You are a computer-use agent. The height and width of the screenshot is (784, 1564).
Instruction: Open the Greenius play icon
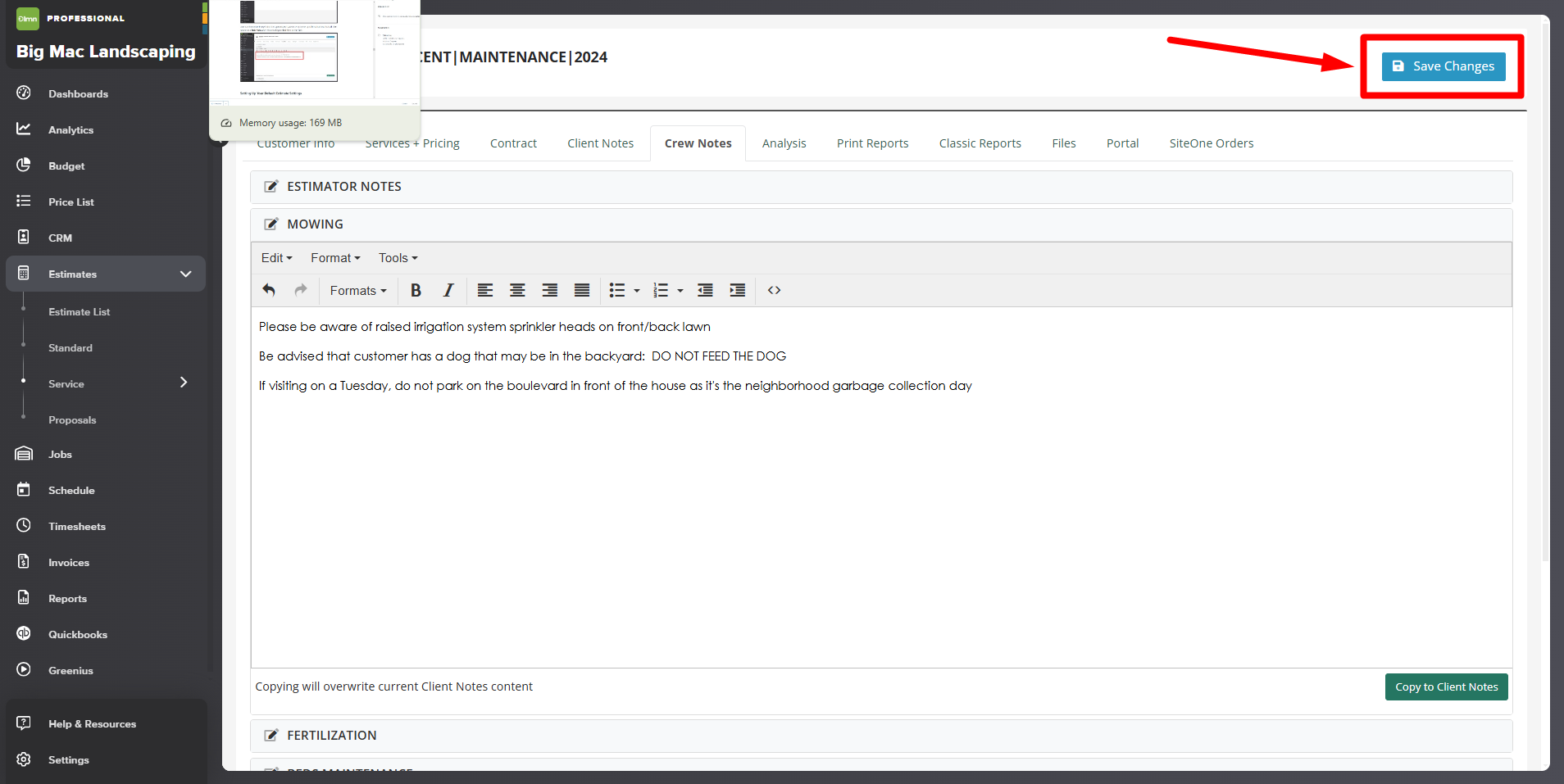pos(24,669)
